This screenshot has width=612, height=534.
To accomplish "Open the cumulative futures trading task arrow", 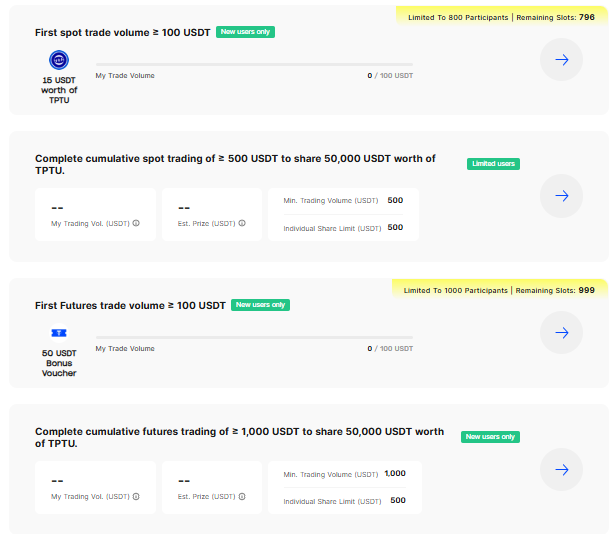I will tap(561, 470).
